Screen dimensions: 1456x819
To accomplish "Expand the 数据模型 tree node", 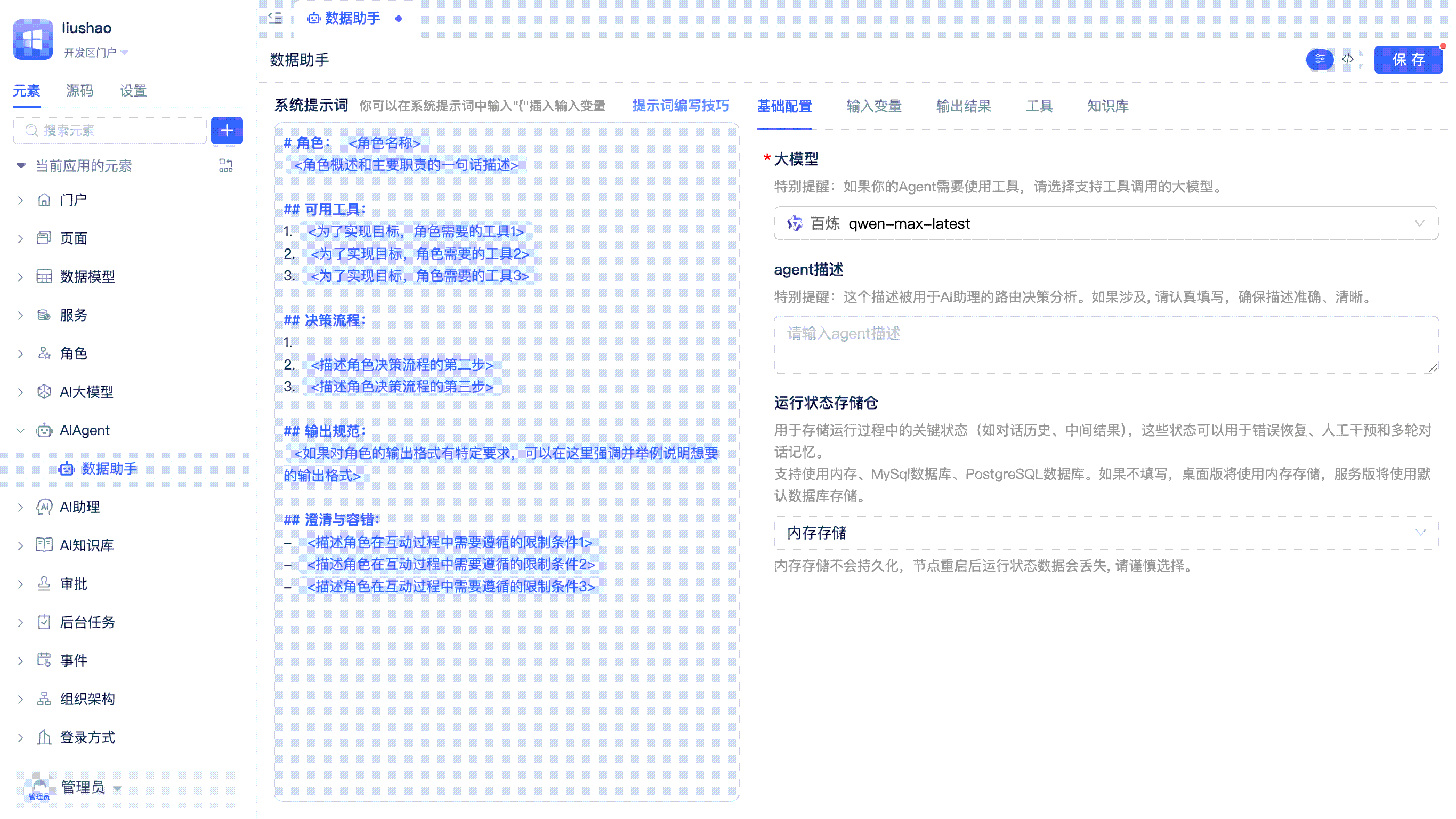I will click(20, 277).
